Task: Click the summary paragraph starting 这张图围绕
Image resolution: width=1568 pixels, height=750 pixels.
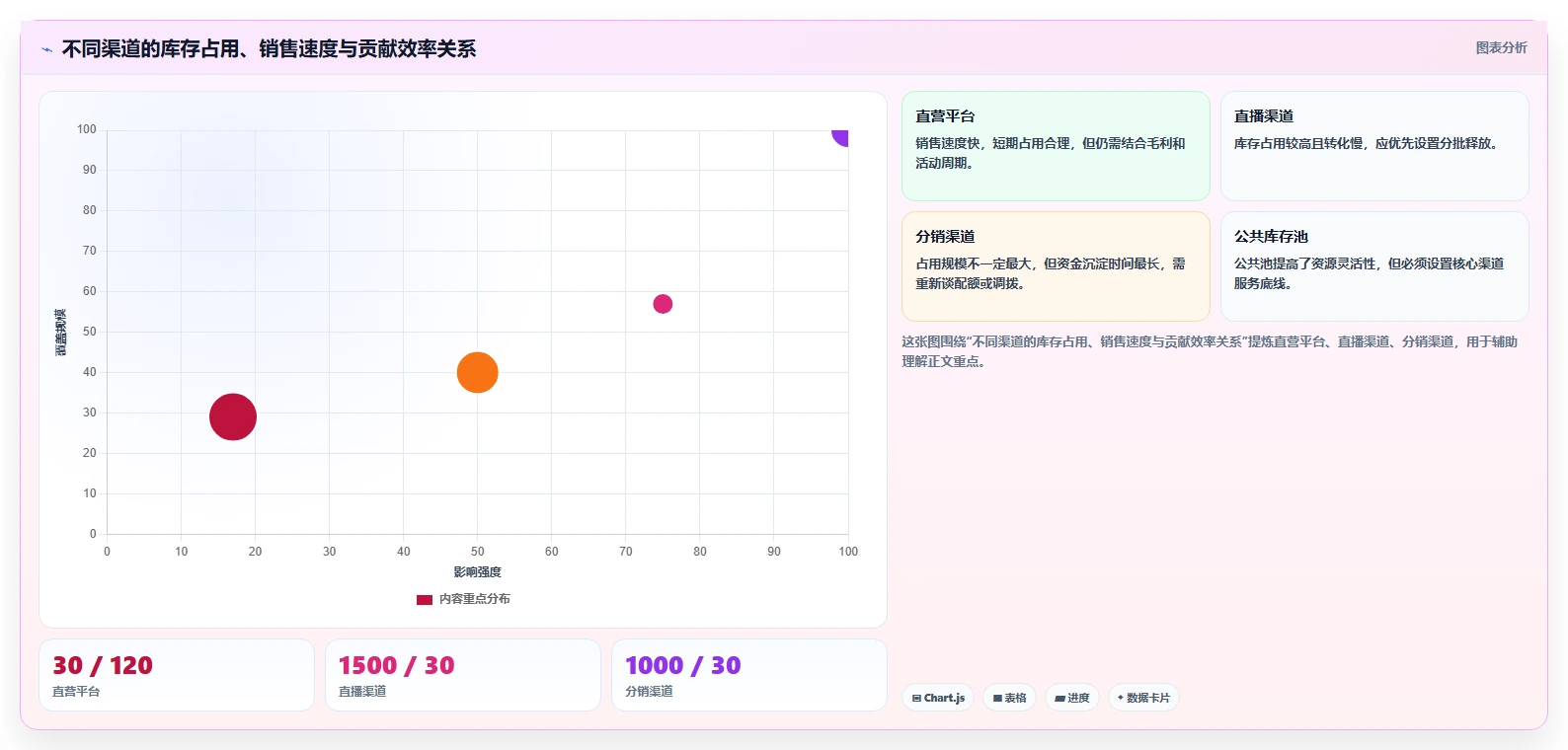Action: click(1210, 351)
